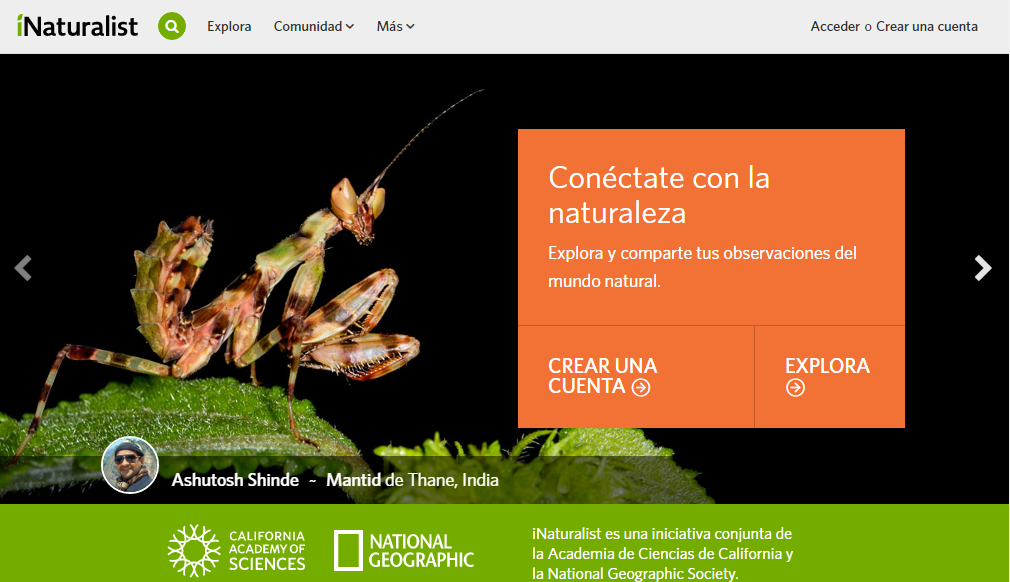Click the iNaturalist logo

[x=77, y=26]
